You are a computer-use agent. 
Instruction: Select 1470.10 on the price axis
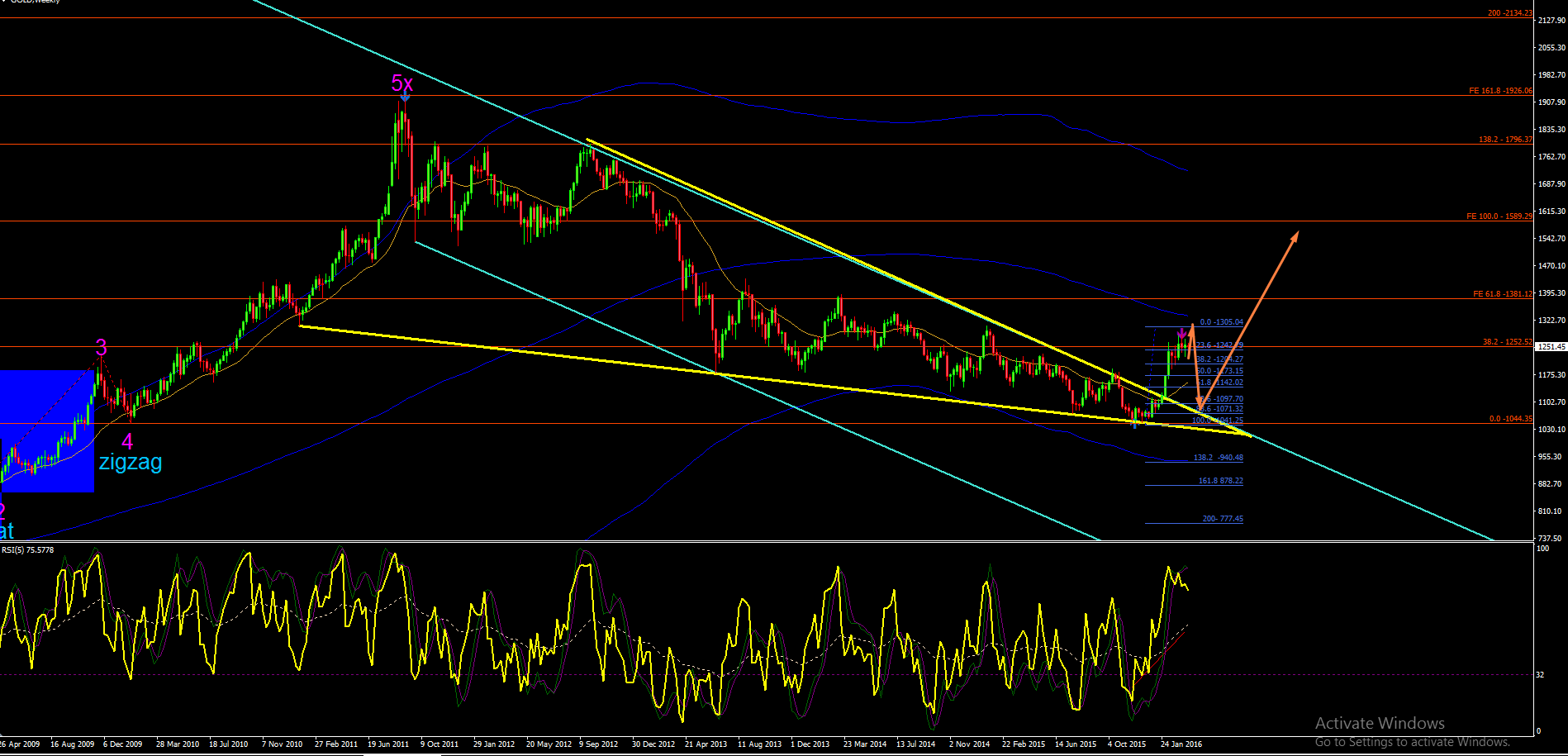[x=1551, y=266]
